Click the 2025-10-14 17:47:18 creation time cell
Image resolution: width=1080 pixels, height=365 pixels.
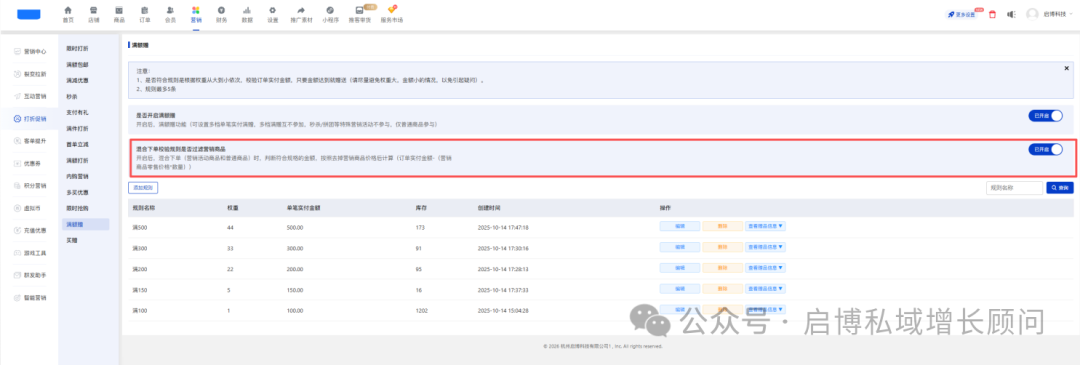[503, 227]
